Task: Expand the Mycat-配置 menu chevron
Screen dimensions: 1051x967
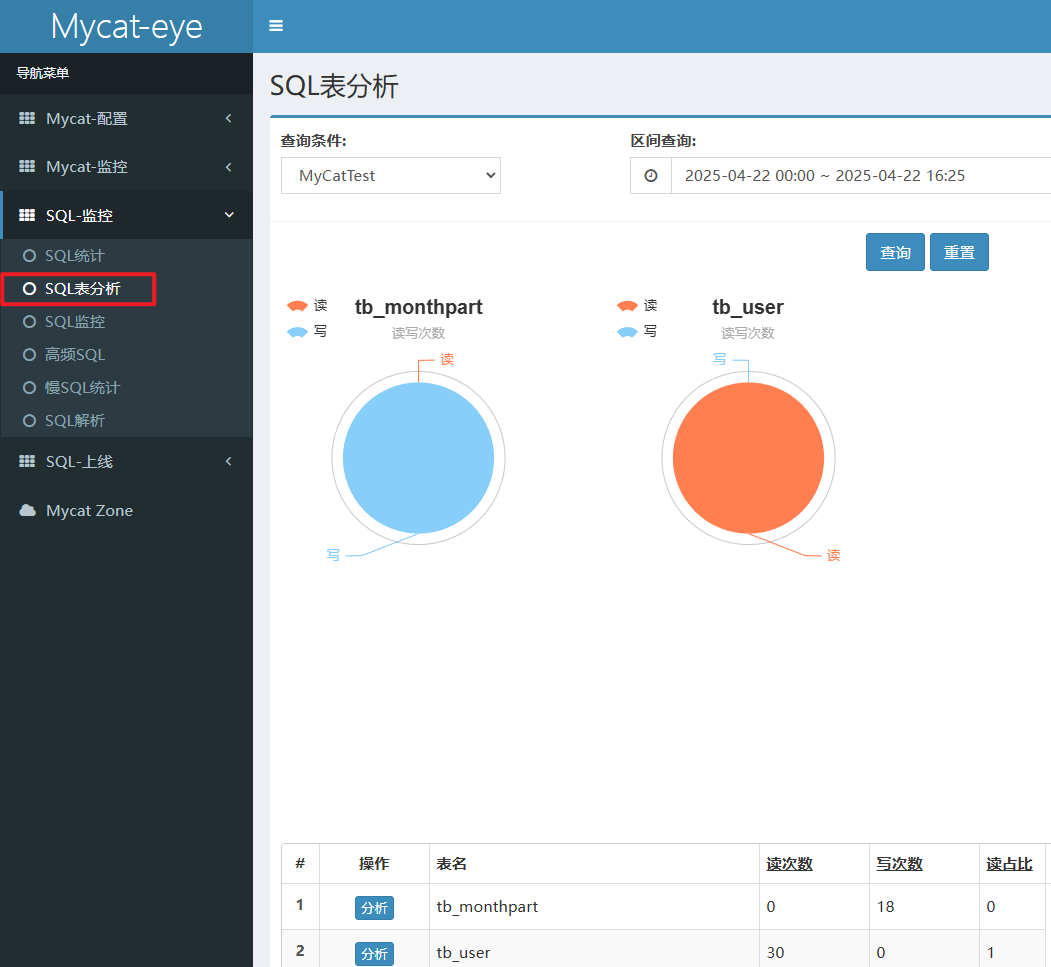Action: click(x=228, y=119)
